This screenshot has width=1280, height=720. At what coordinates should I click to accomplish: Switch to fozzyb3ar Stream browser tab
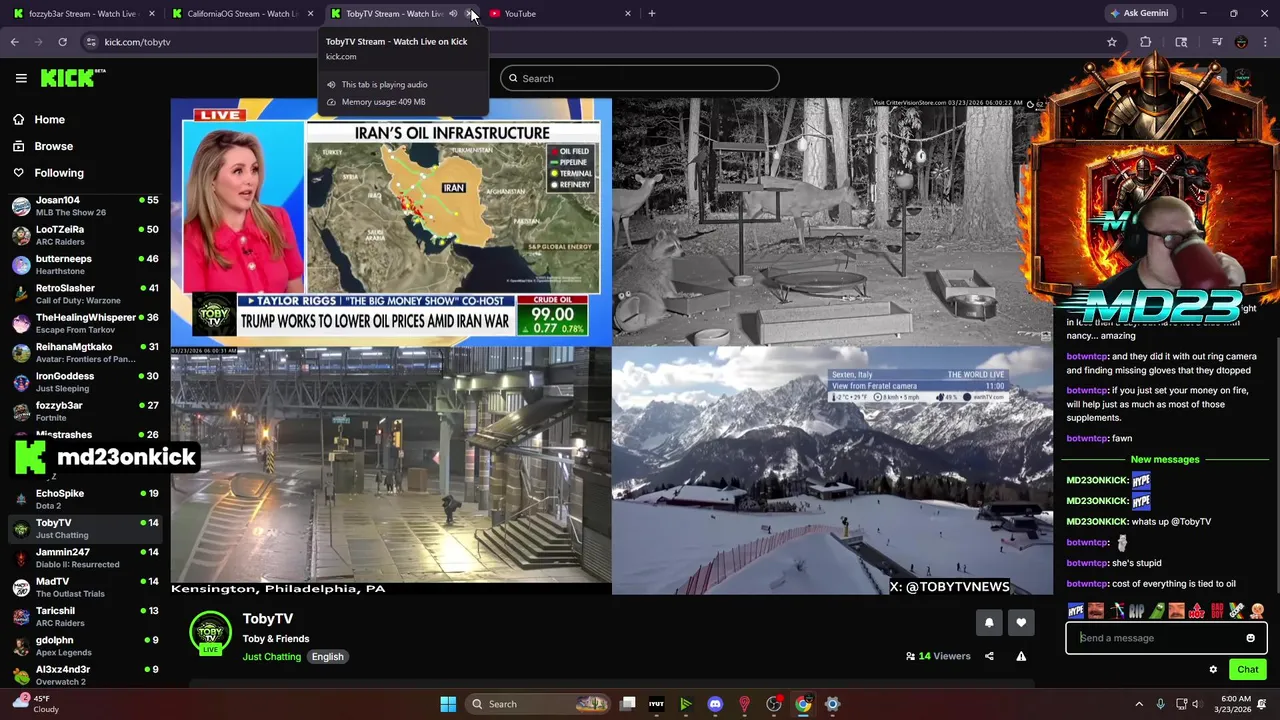tap(82, 14)
